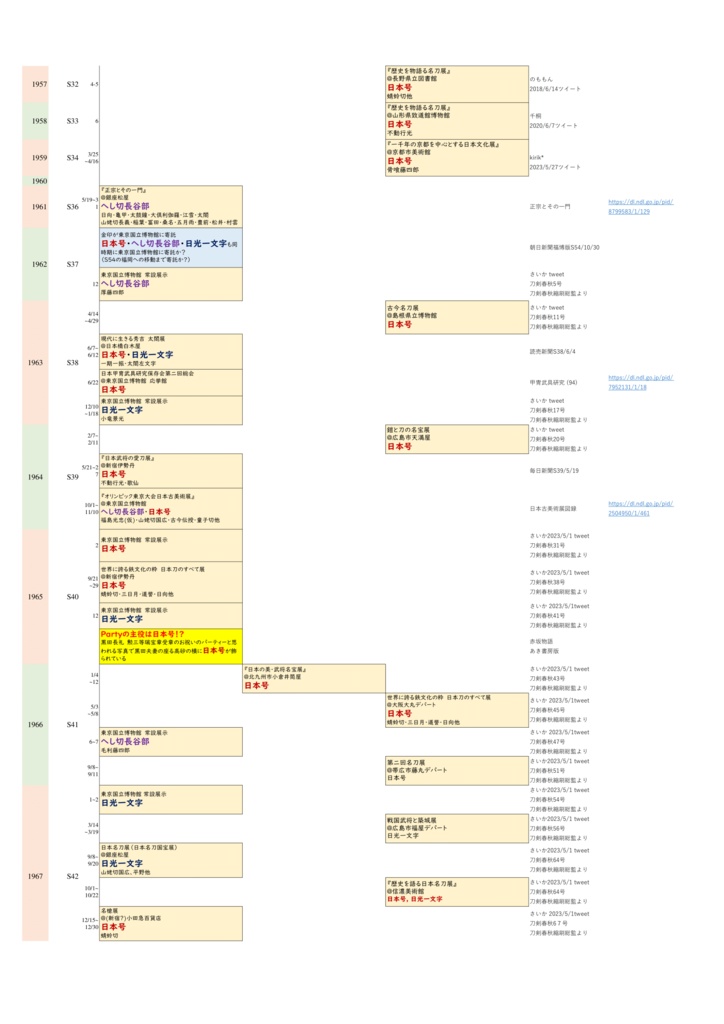Screen dimensions: 724x1024
Task: Click the のももん 2018/6/14ツイート source note
Action: 554,84
